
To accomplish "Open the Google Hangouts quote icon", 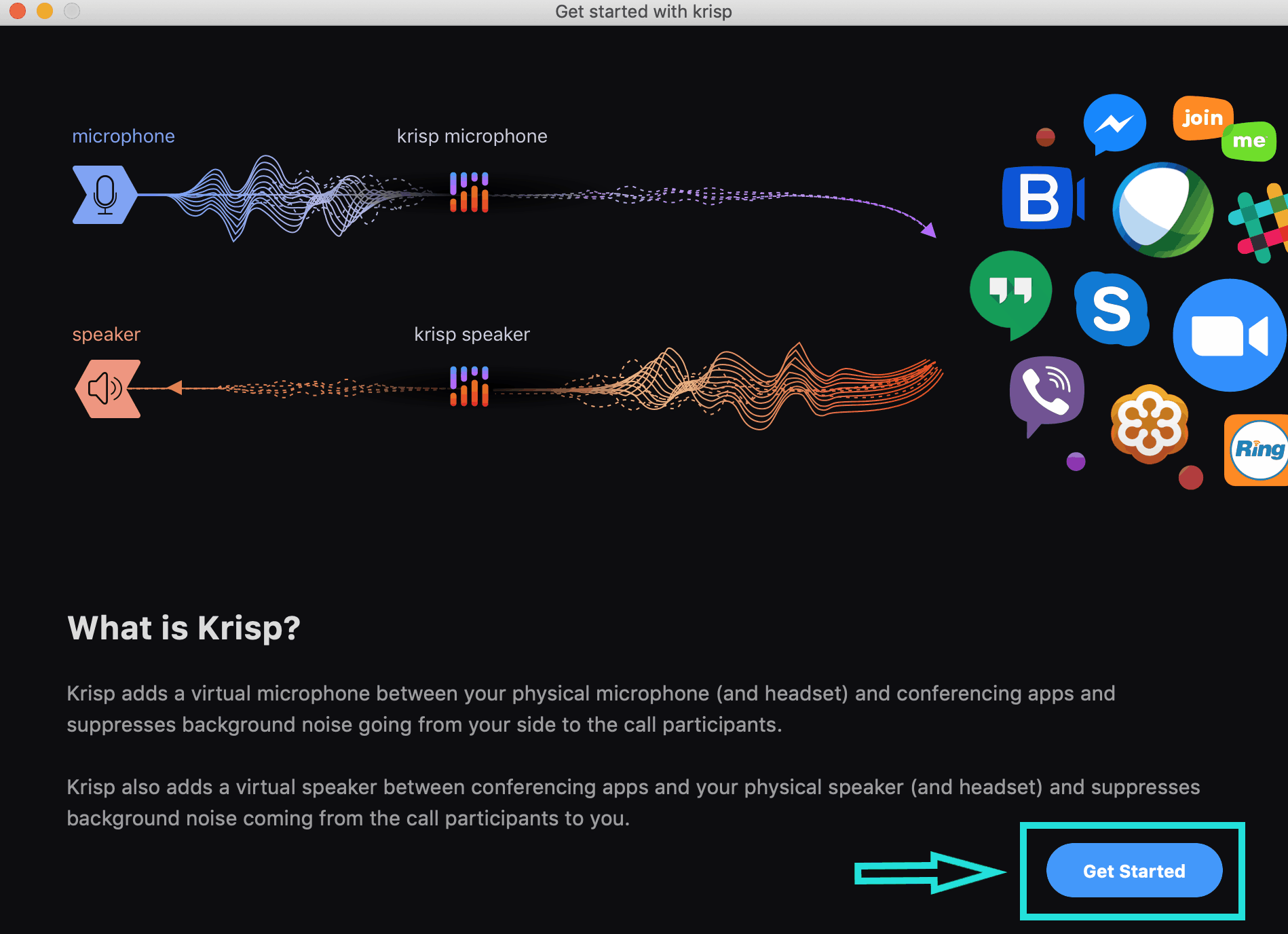I will (x=1011, y=294).
